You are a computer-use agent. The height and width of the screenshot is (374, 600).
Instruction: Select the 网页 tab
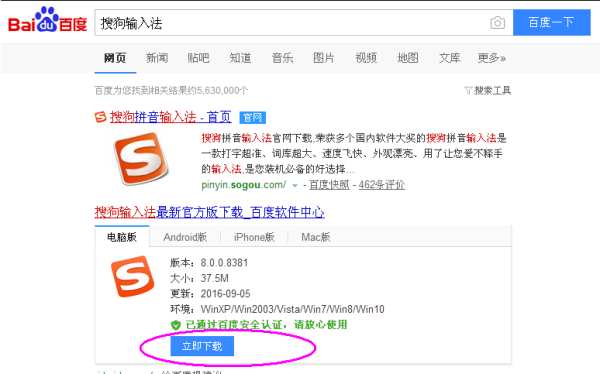pyautogui.click(x=115, y=58)
